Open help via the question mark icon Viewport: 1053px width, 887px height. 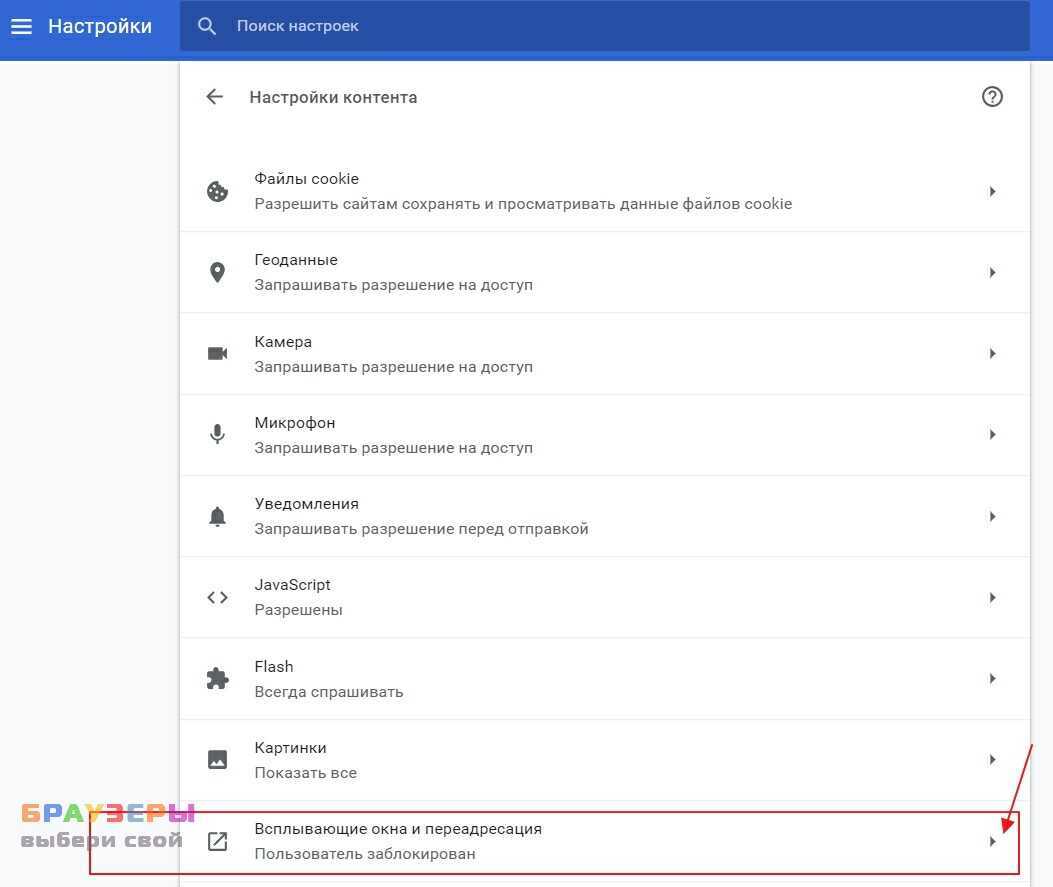coord(991,97)
